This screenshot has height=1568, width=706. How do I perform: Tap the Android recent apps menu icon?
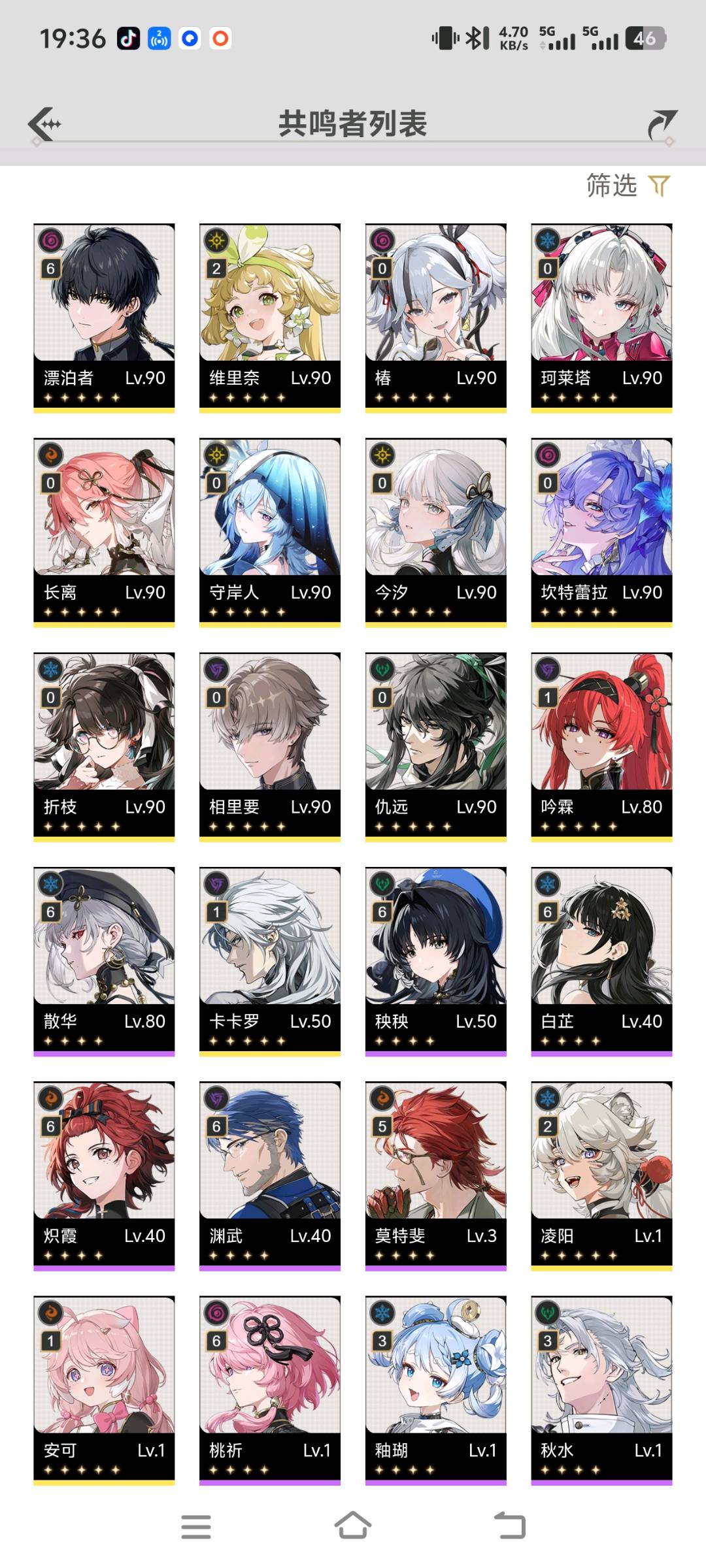(x=196, y=1527)
